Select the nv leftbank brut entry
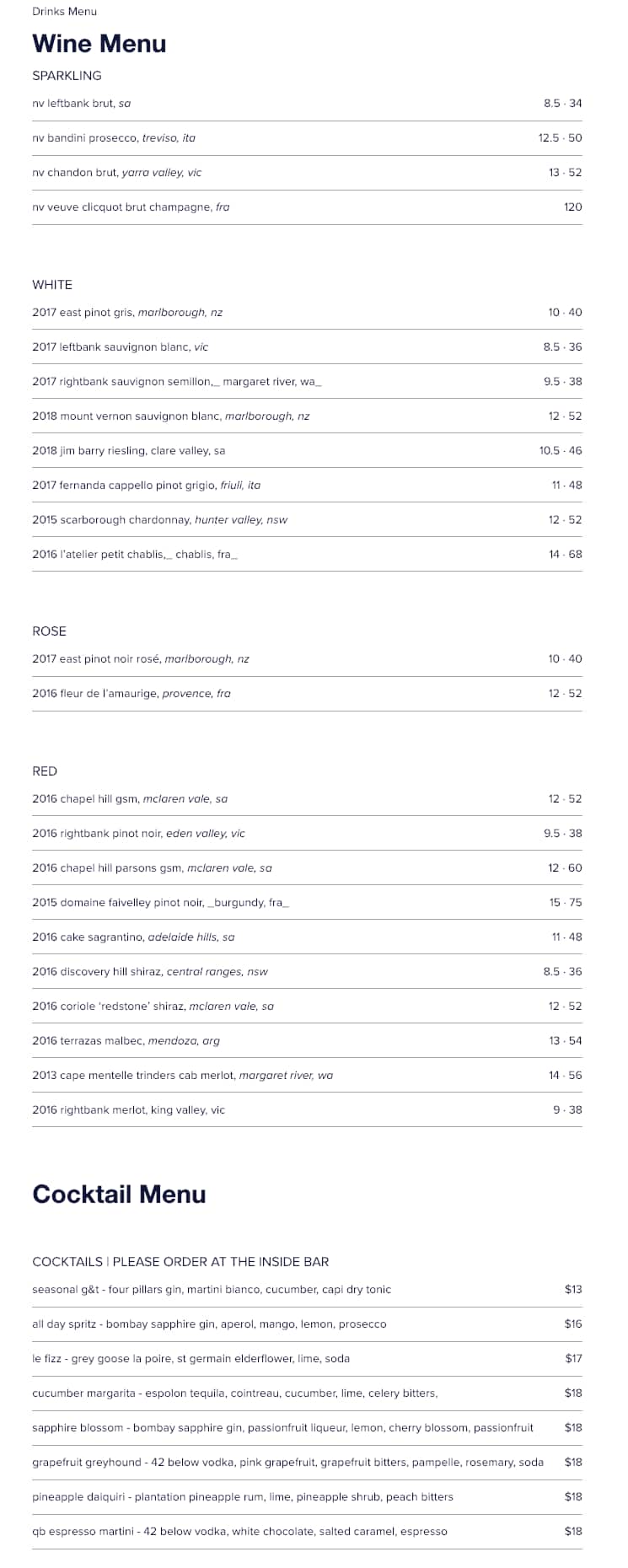The image size is (628, 1568). click(x=82, y=104)
